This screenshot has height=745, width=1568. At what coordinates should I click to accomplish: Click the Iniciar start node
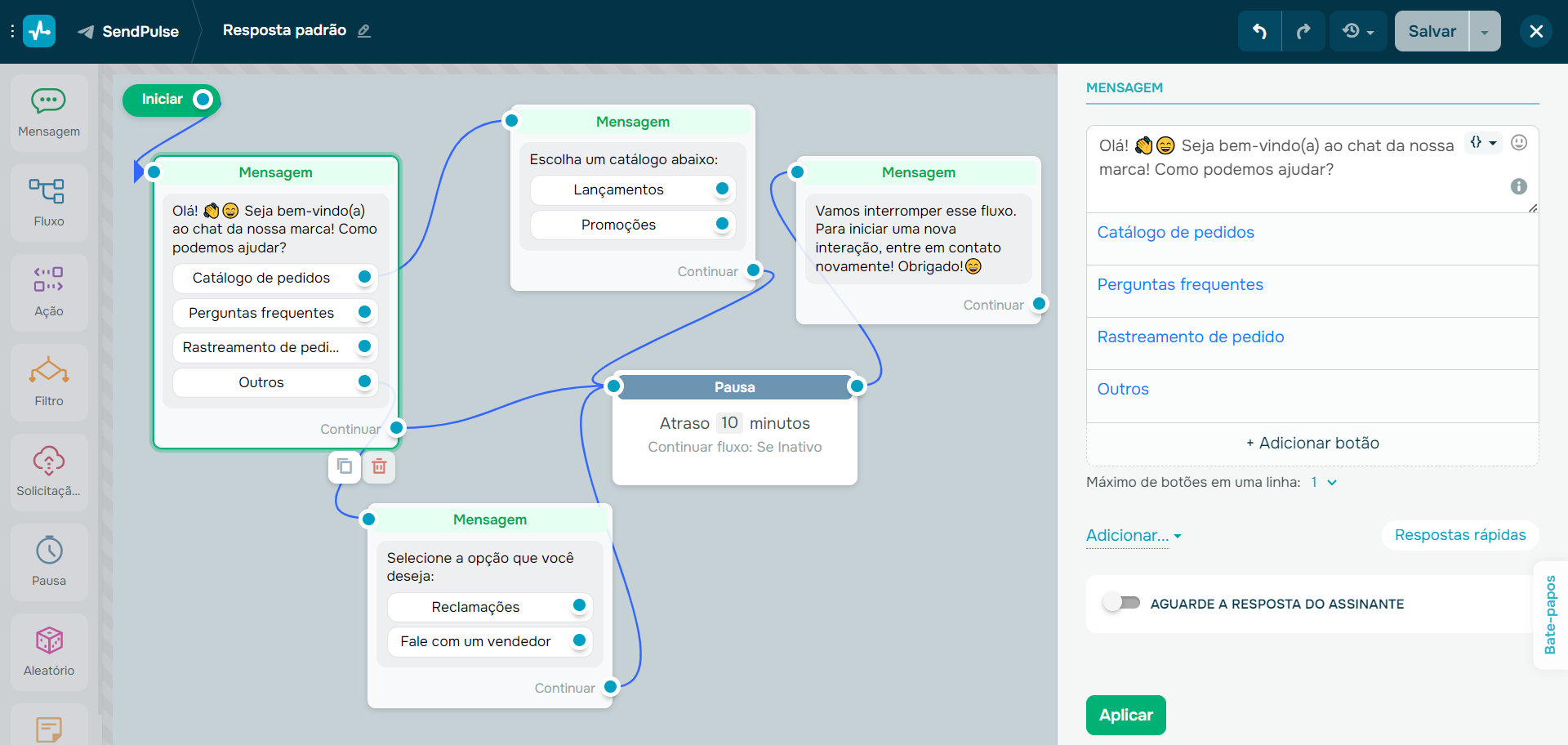[171, 100]
